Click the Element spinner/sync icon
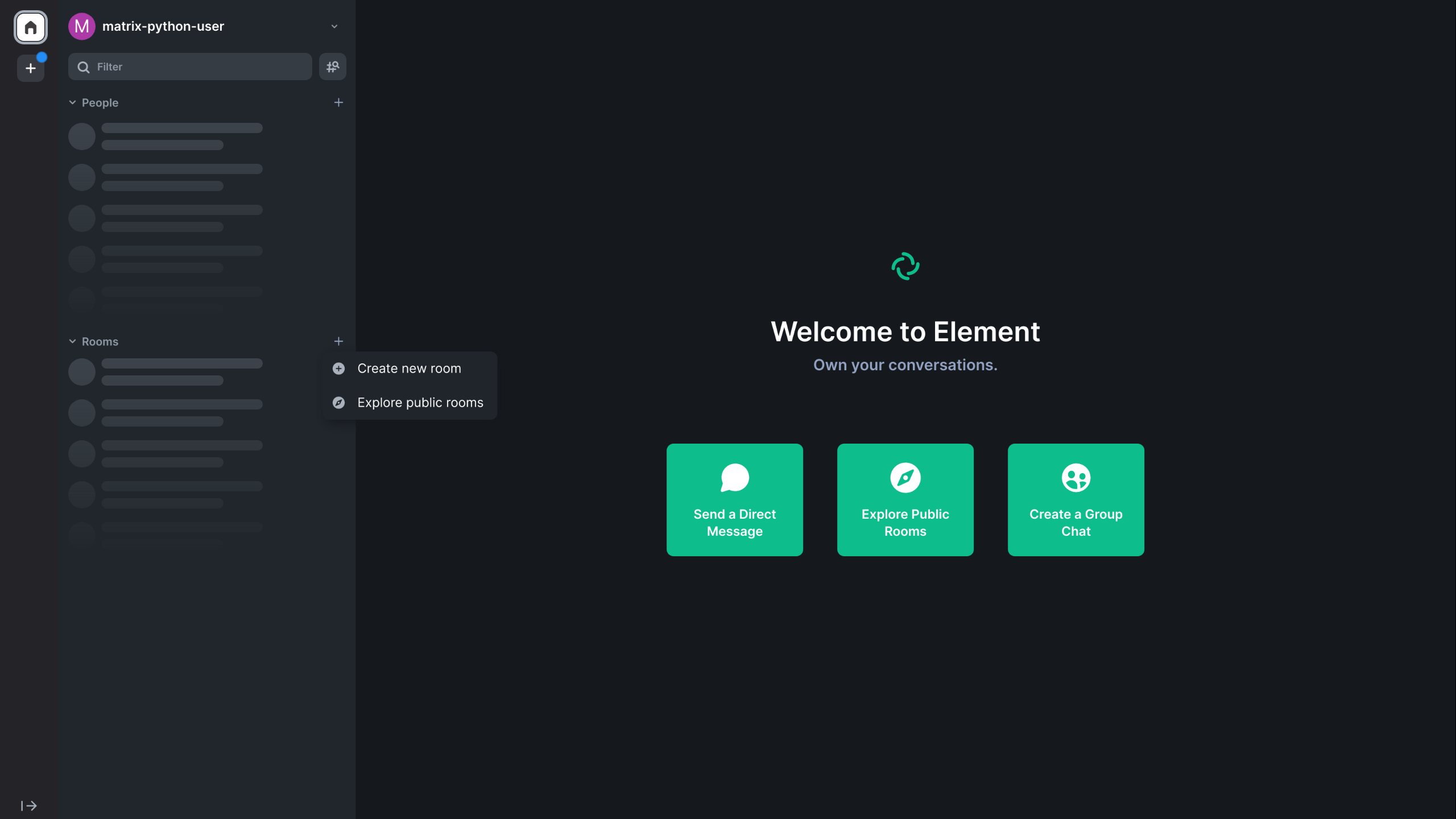1456x819 pixels. 905,266
